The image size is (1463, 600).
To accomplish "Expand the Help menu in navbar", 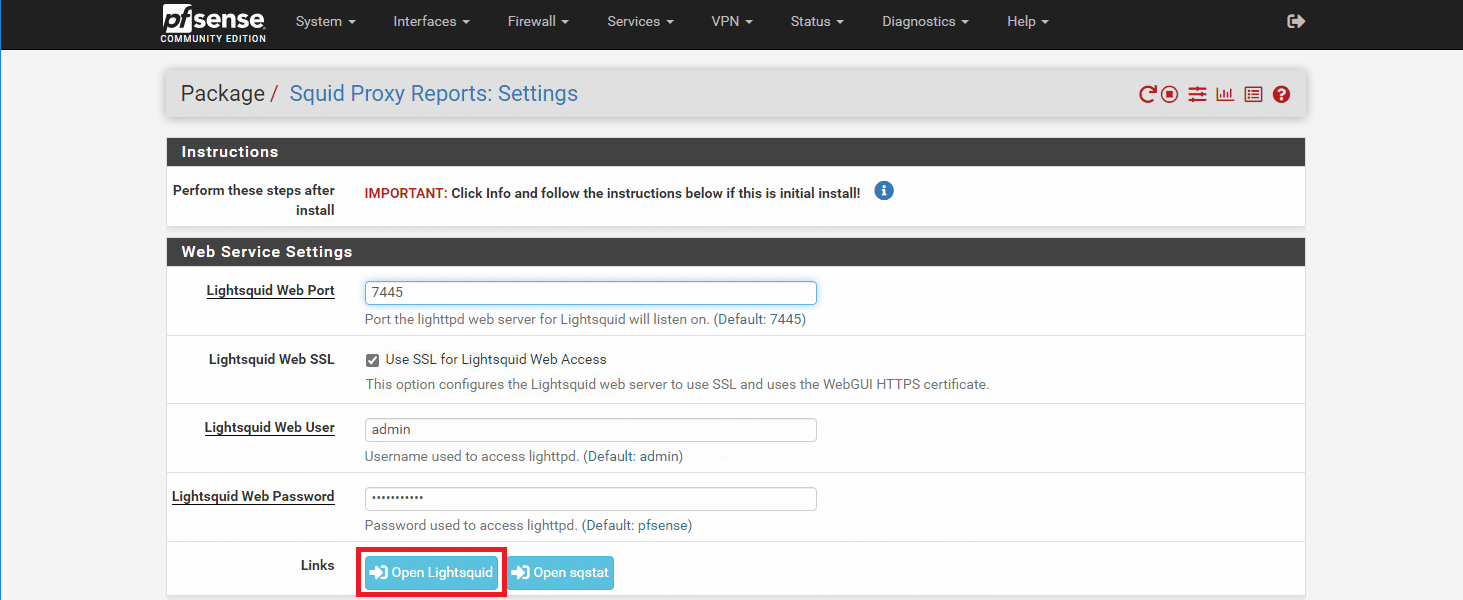I will click(x=1028, y=21).
